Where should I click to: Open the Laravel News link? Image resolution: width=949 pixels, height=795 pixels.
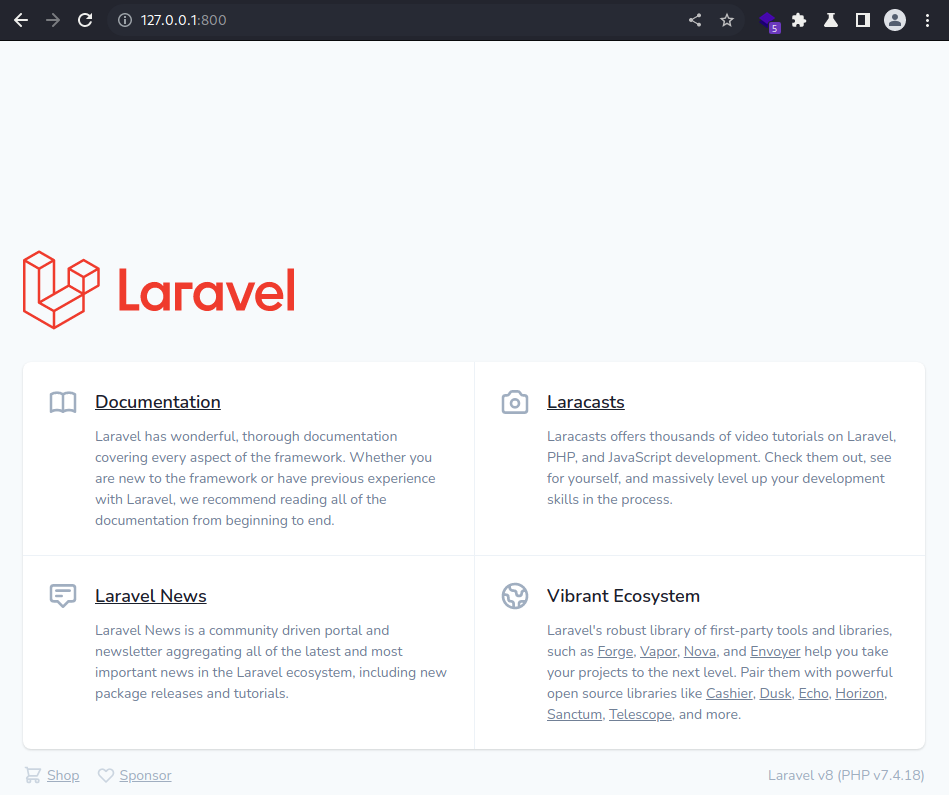(151, 596)
